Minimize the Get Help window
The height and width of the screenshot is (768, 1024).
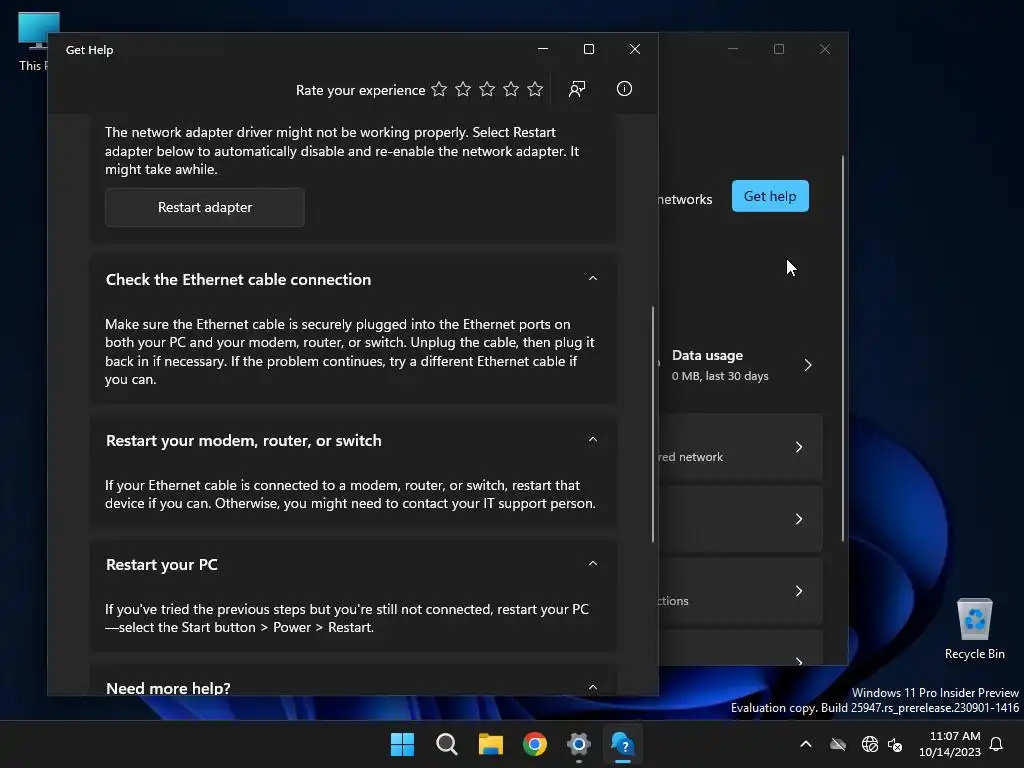(543, 49)
